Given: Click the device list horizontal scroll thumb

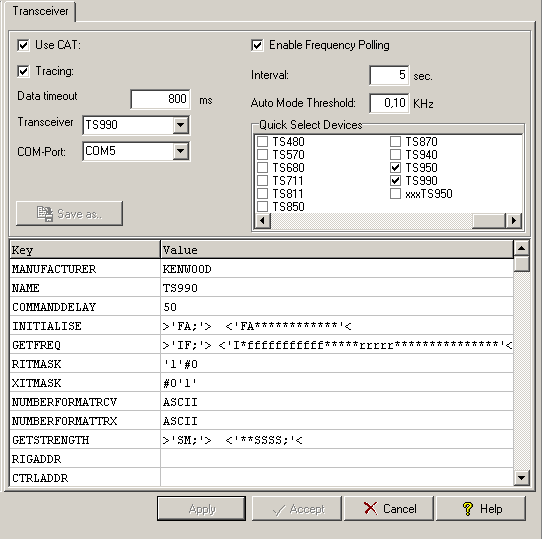Looking at the screenshot, I should pyautogui.click(x=488, y=220).
